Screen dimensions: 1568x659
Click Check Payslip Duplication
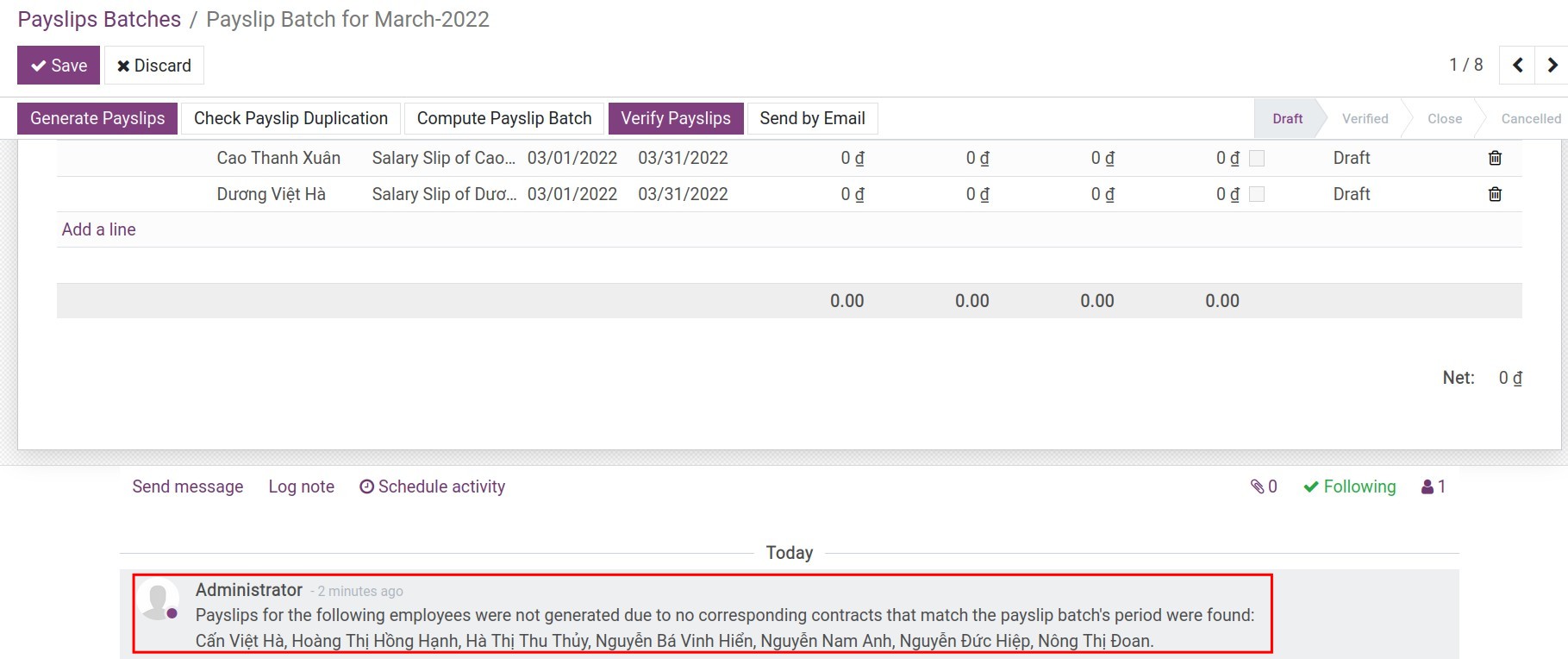click(x=290, y=118)
